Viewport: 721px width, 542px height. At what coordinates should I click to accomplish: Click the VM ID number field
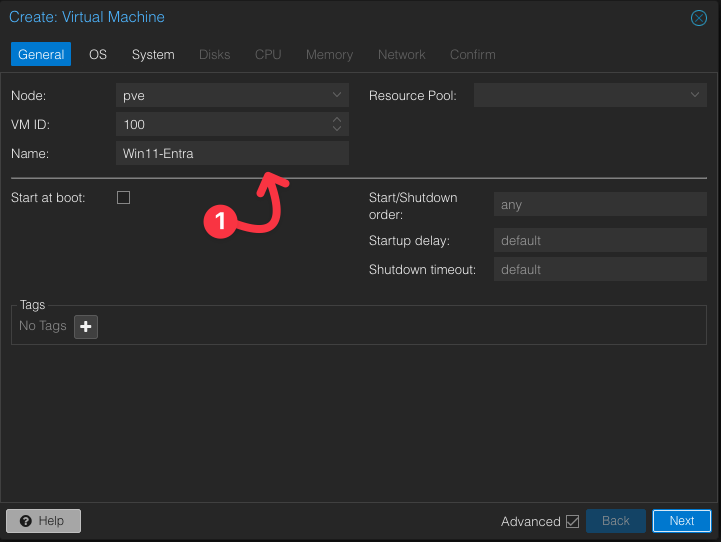[220, 124]
